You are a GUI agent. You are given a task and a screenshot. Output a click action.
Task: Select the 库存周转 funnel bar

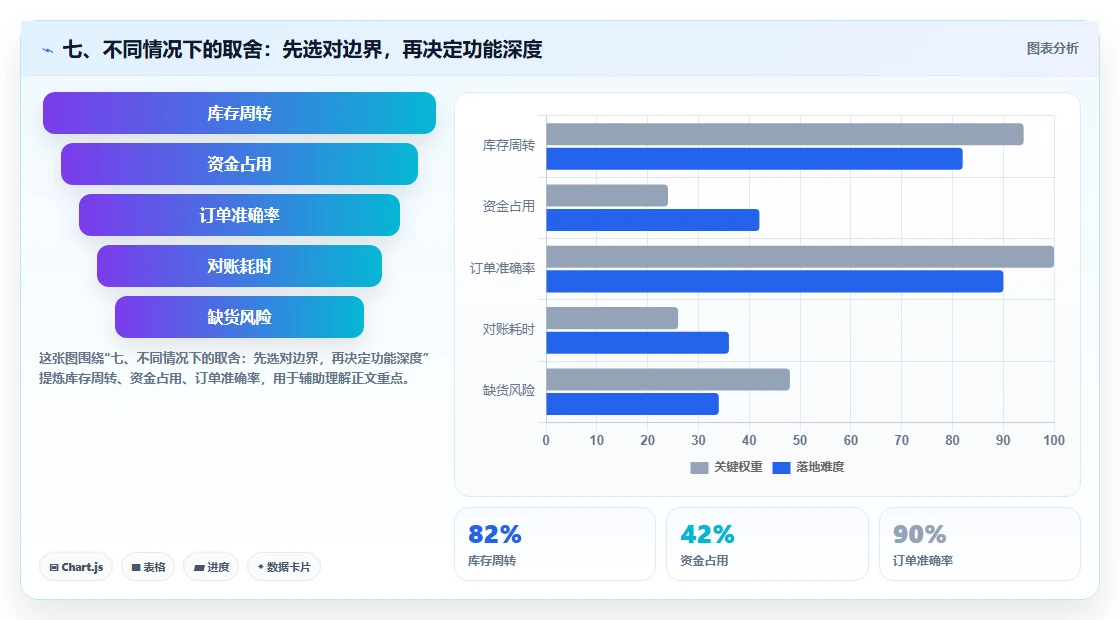tap(239, 113)
